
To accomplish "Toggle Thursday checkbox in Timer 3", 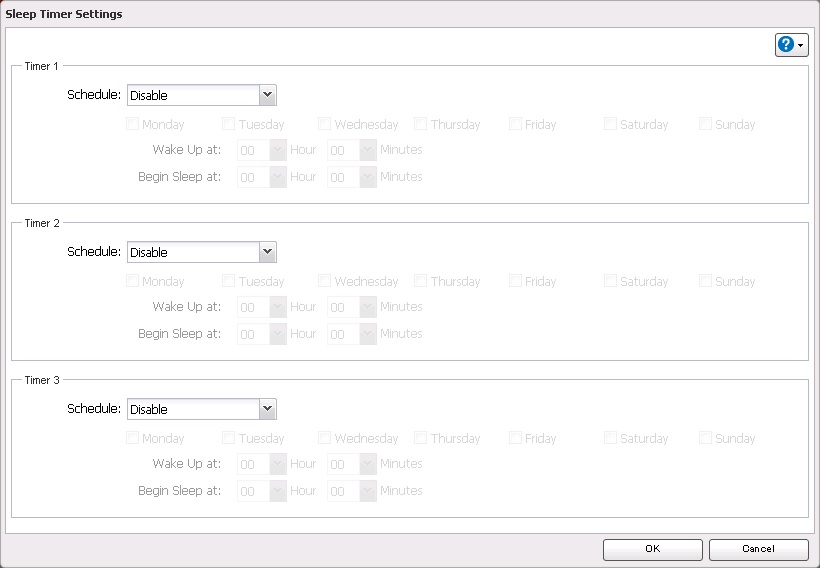I will (x=421, y=439).
